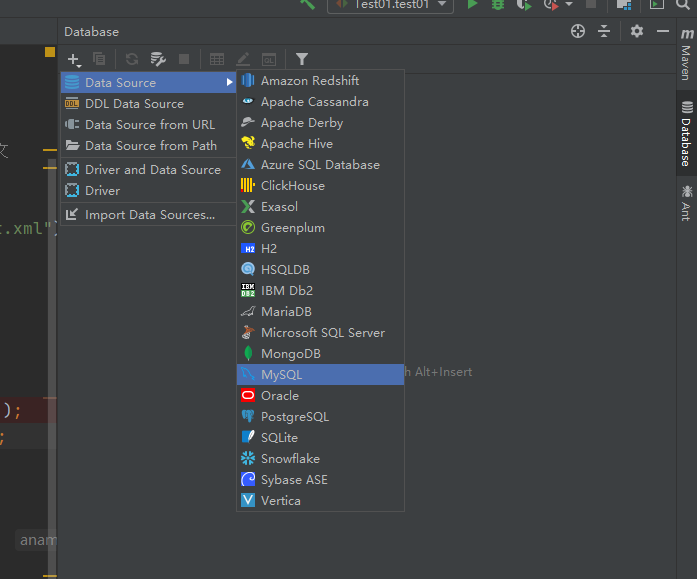Open the table editor icon in Database toolbar
This screenshot has width=697, height=579.
(217, 59)
